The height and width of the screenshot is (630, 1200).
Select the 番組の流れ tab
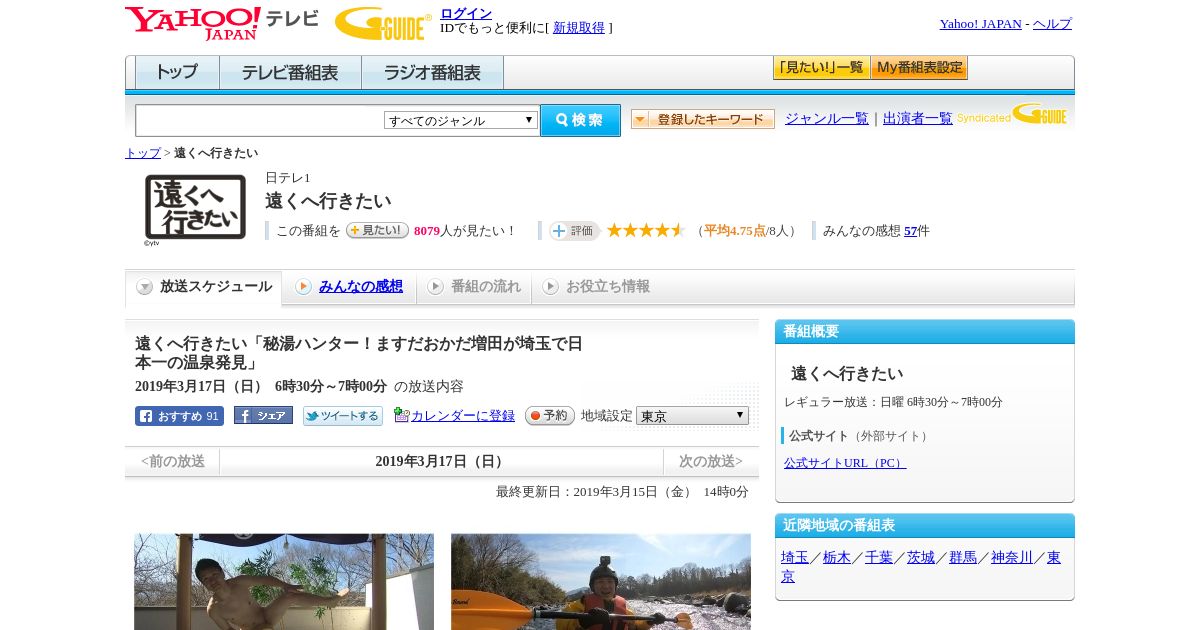tap(474, 287)
